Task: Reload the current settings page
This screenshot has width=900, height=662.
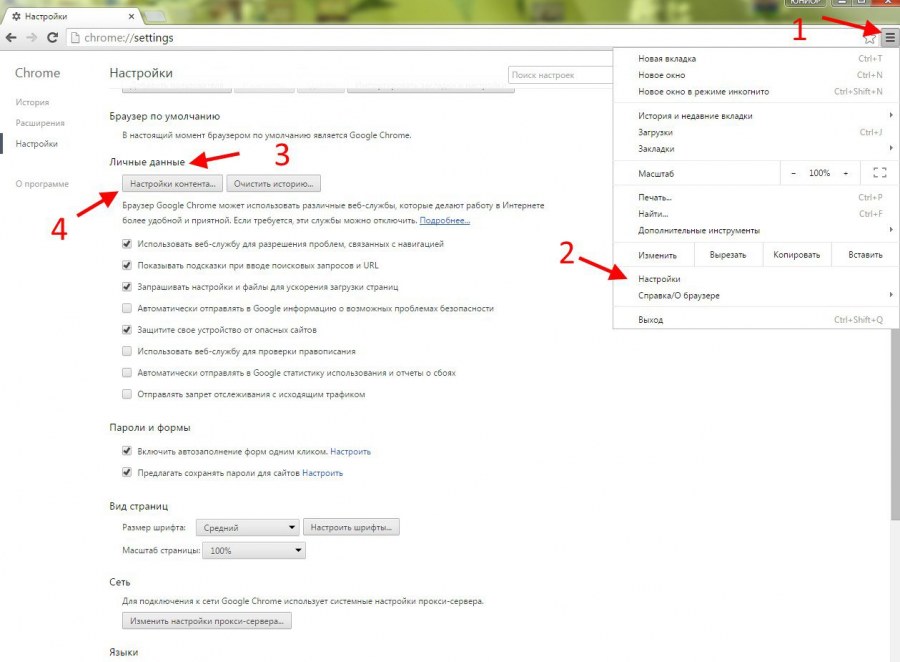Action: (52, 37)
